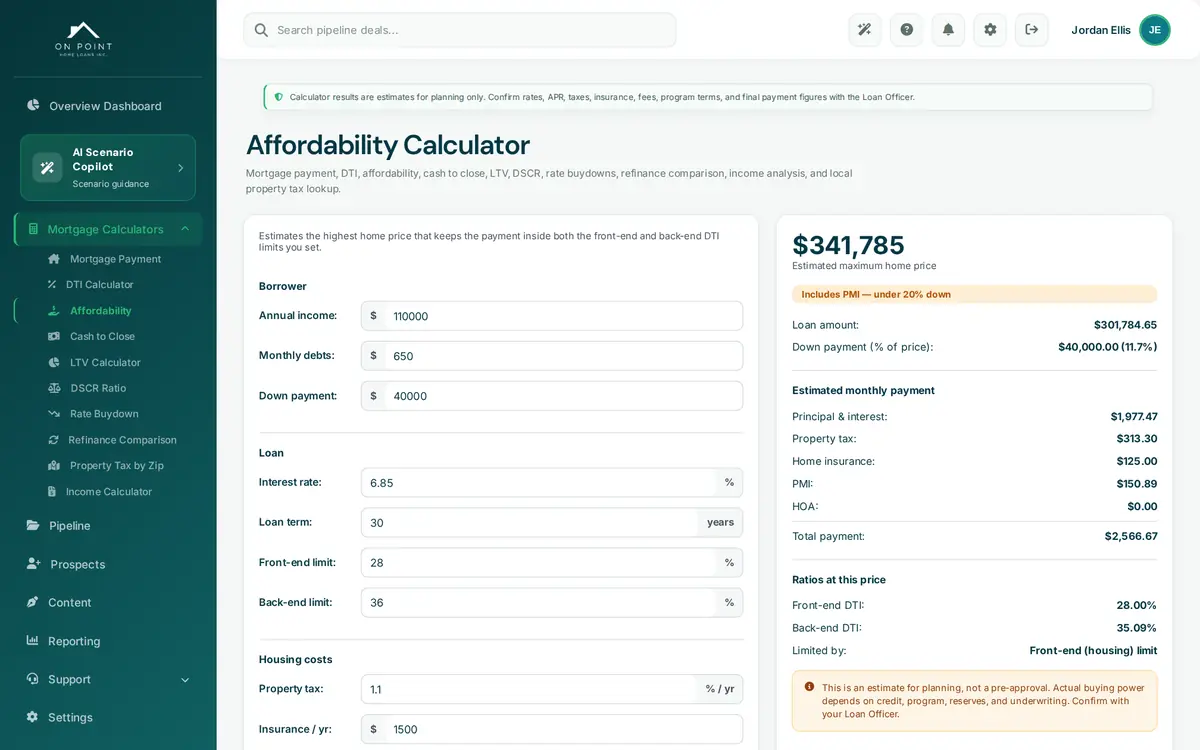Image resolution: width=1200 pixels, height=750 pixels.
Task: Collapse the Mortgage Calculators section
Action: 185,229
